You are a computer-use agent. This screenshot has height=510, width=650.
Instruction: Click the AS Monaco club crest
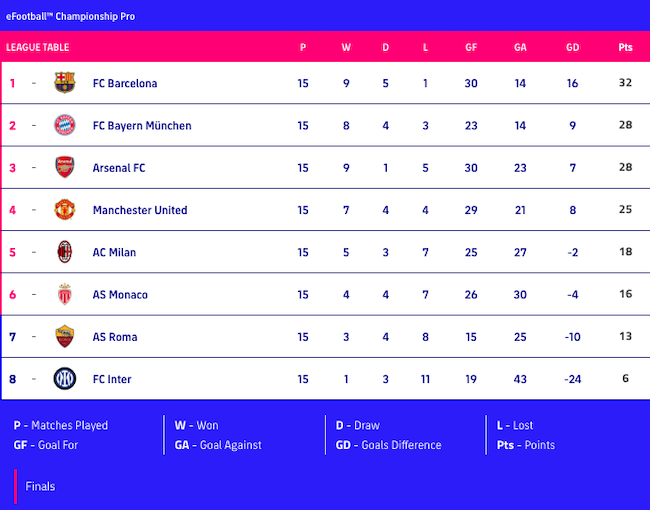click(64, 295)
